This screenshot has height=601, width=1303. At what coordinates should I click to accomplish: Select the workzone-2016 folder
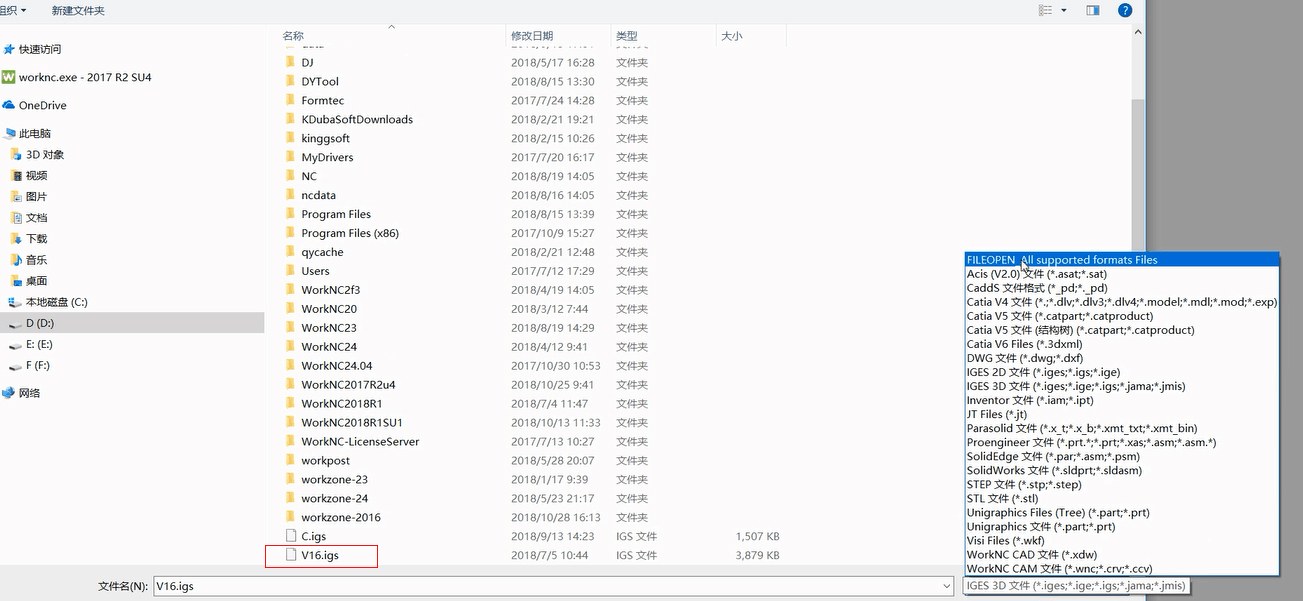pyautogui.click(x=340, y=518)
